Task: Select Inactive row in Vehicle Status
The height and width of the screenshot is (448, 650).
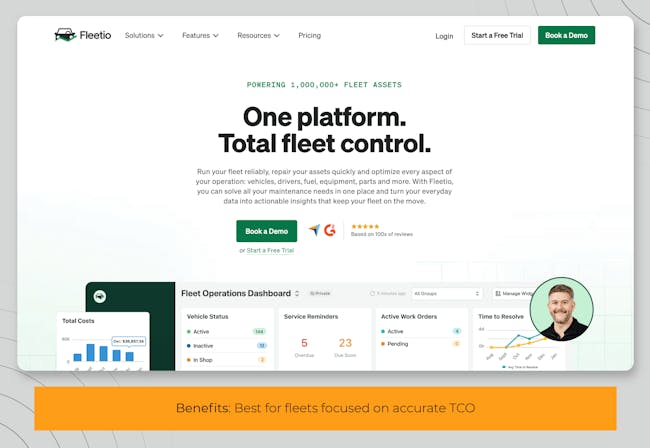Action: [227, 346]
